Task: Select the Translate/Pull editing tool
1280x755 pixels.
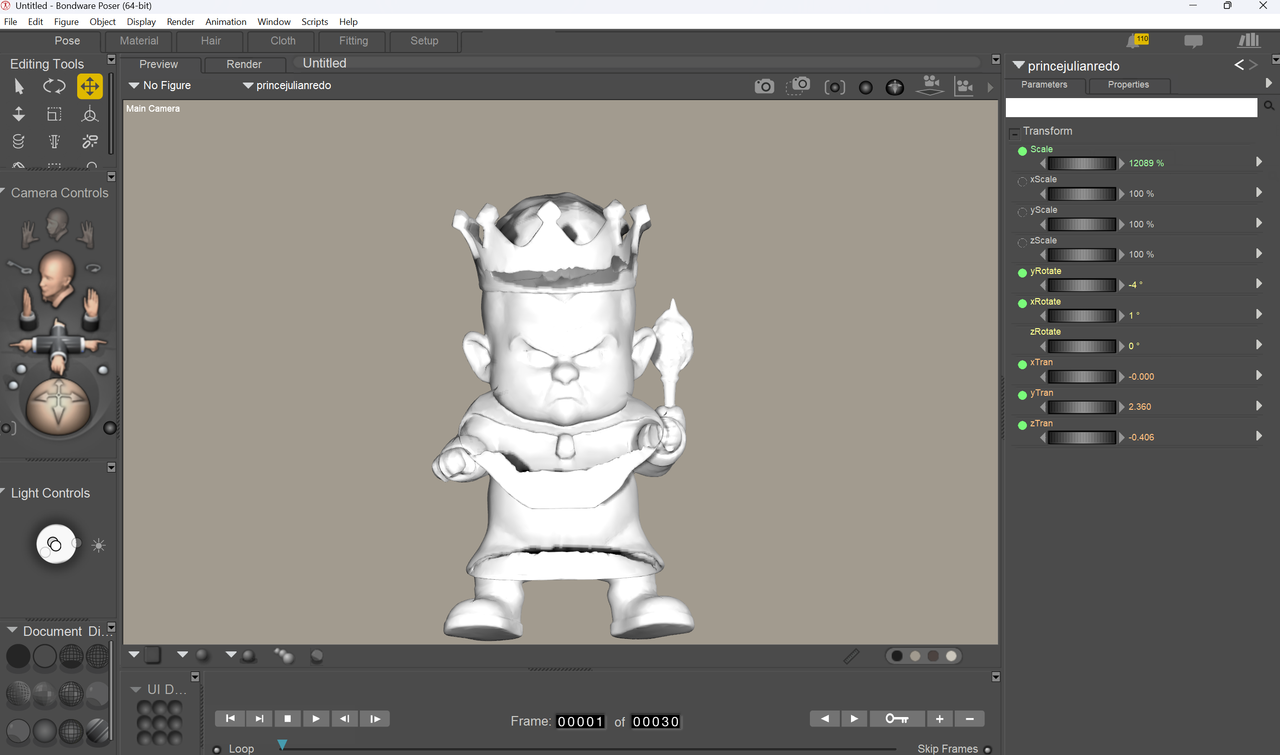Action: (x=90, y=86)
